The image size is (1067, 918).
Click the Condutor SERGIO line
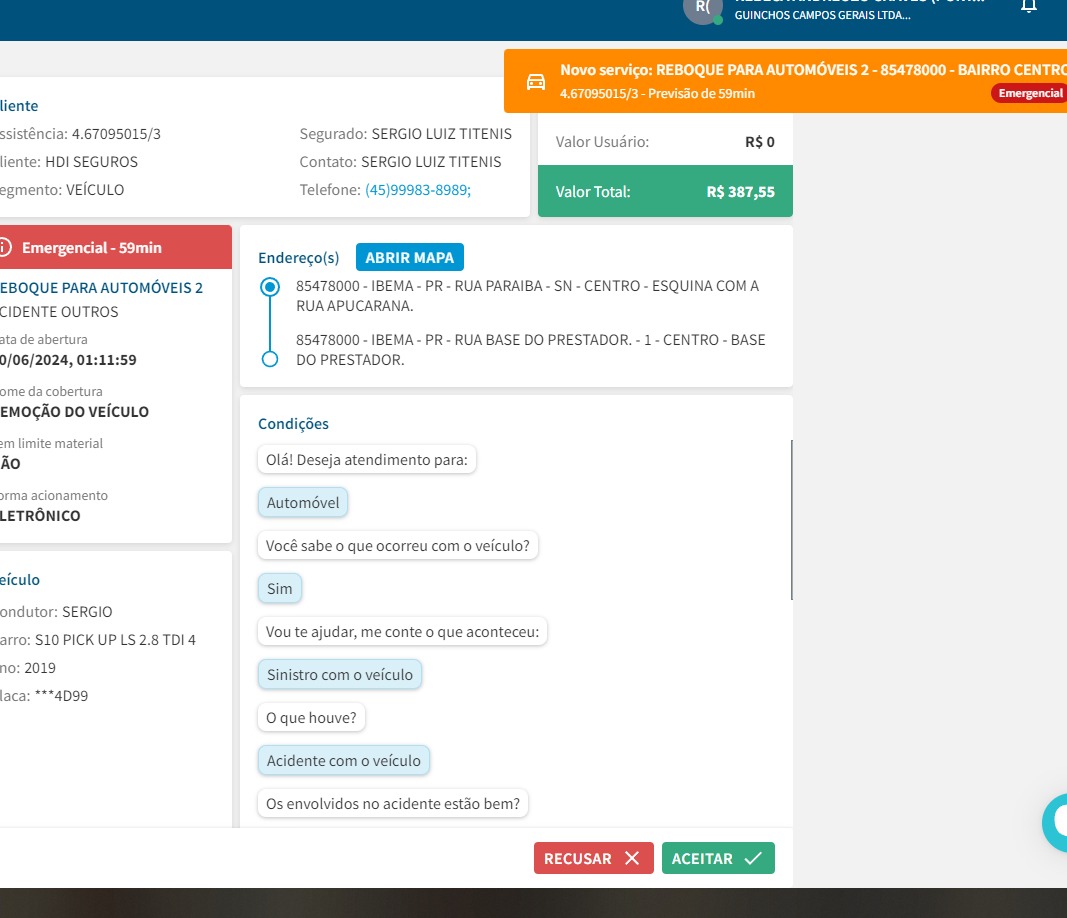[x=56, y=612]
